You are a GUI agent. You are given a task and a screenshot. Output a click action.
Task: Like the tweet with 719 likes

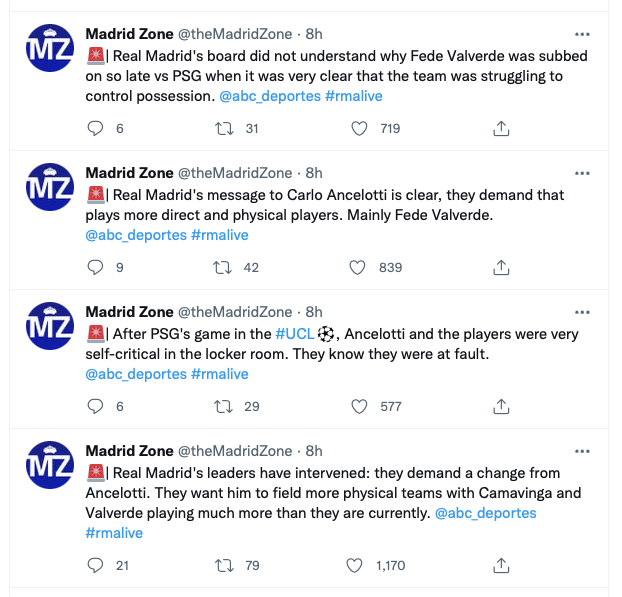[x=359, y=129]
